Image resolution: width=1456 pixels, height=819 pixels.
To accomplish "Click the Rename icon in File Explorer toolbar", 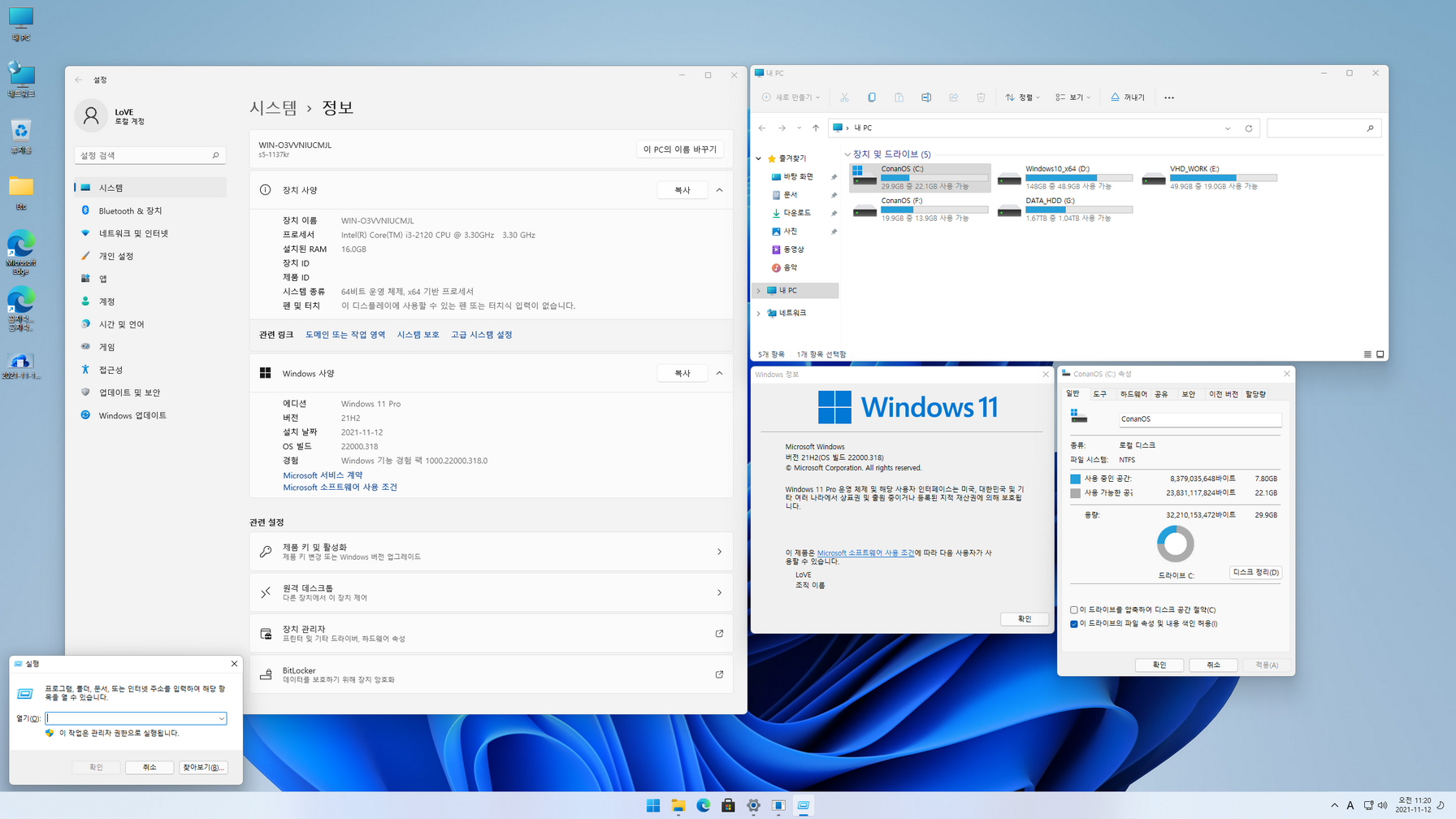I will (926, 97).
